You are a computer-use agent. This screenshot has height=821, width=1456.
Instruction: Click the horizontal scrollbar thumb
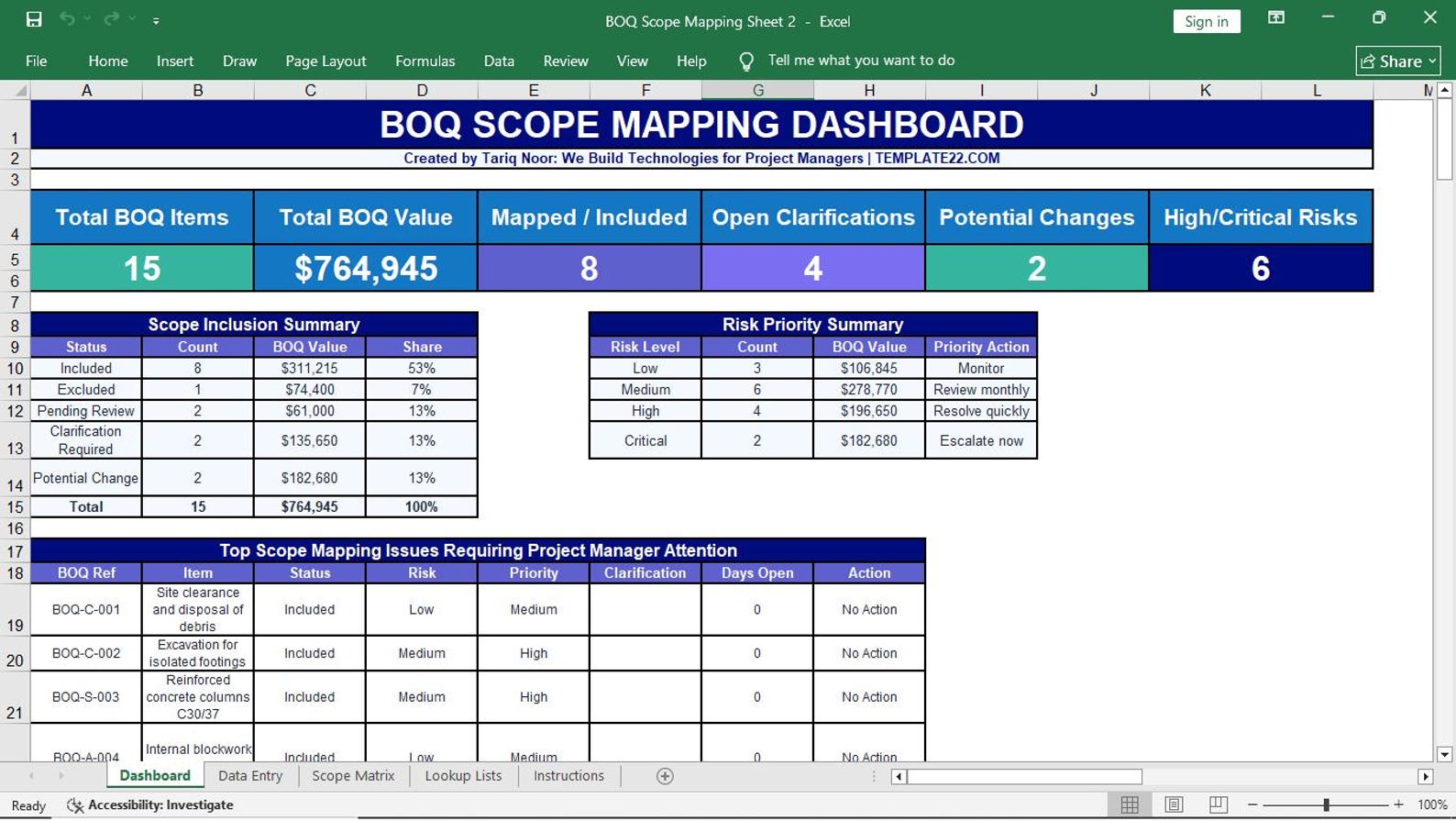(x=1024, y=777)
